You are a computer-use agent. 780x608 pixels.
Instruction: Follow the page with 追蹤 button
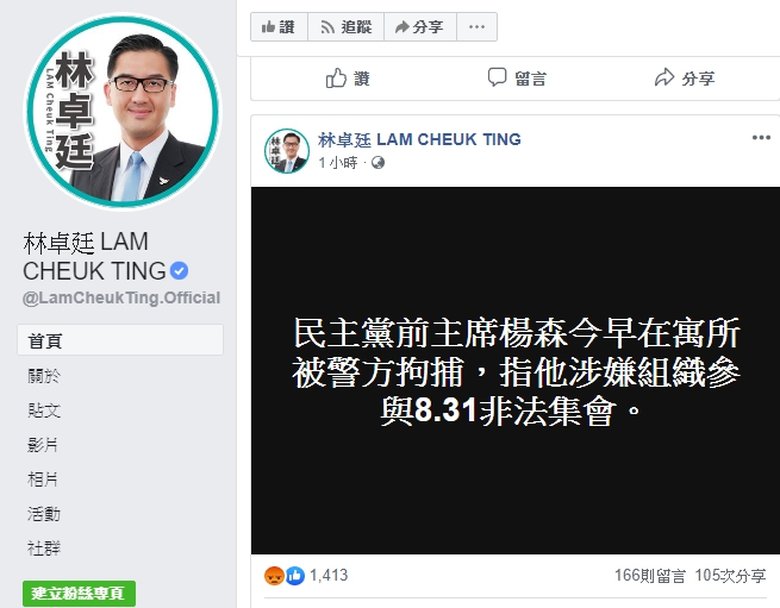tap(346, 27)
